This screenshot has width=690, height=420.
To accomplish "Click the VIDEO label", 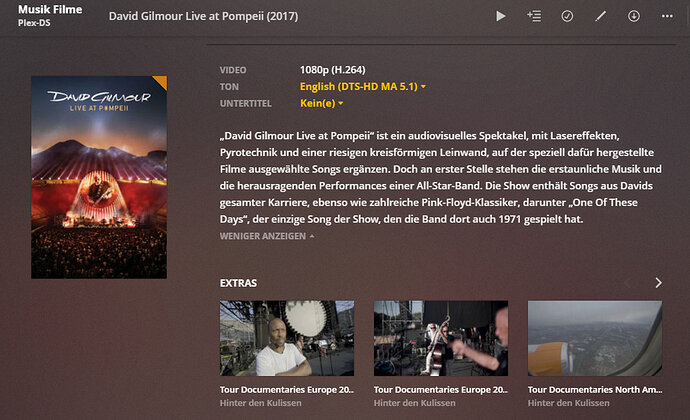I will (x=233, y=70).
